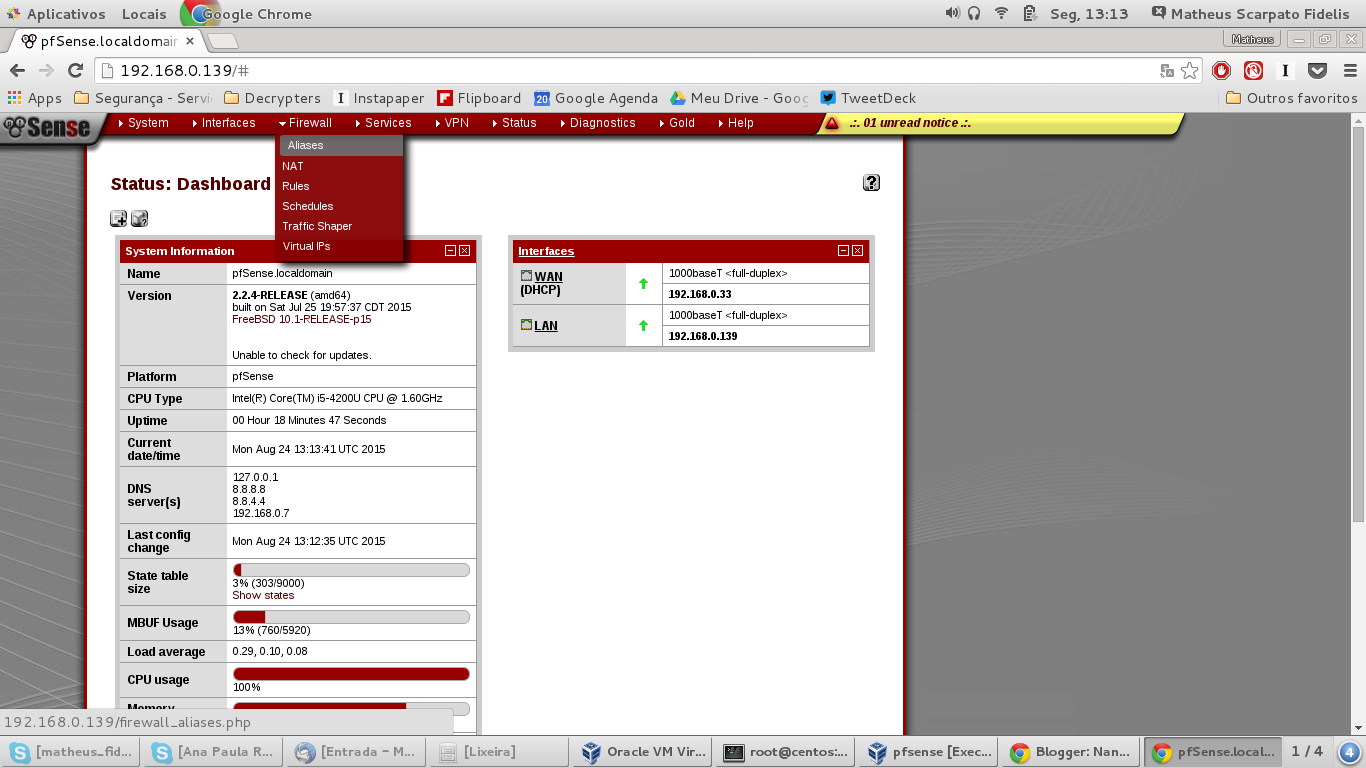Collapse the System Information widget
1366x768 pixels.
click(x=451, y=251)
